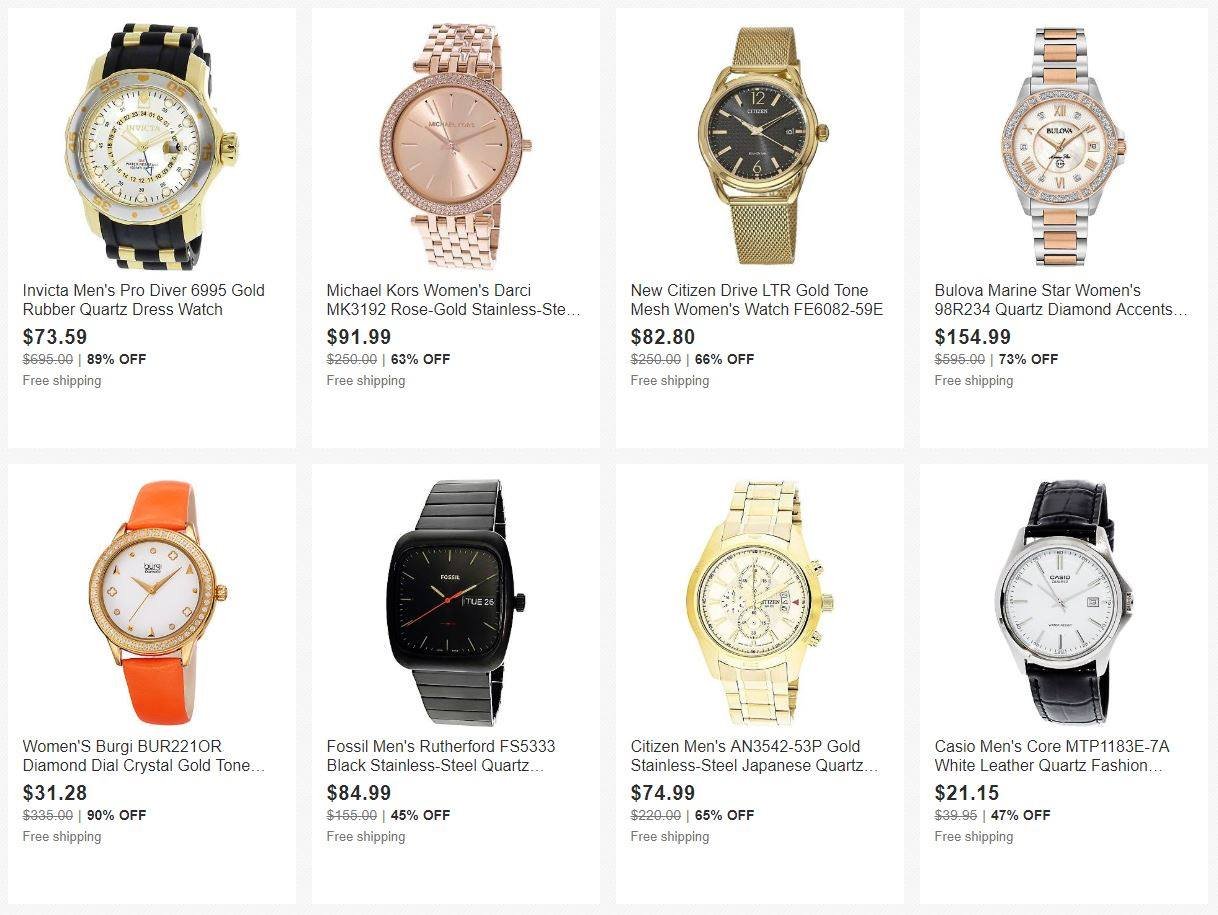Open the Bulova Marine Star watch image

click(1064, 145)
